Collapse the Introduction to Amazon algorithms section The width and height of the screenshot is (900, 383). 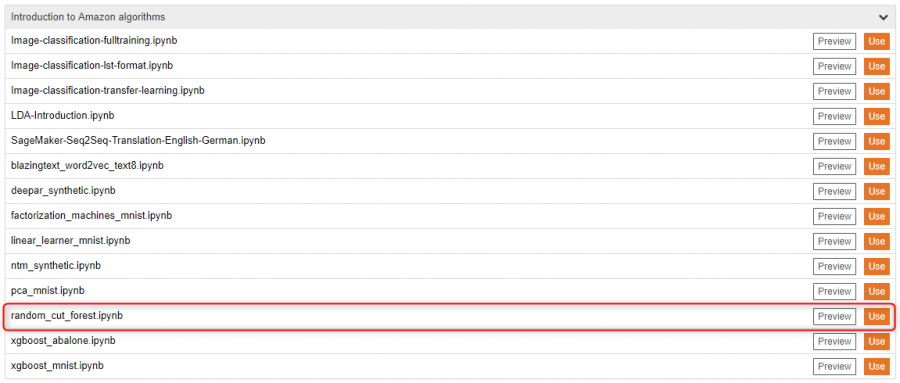883,17
